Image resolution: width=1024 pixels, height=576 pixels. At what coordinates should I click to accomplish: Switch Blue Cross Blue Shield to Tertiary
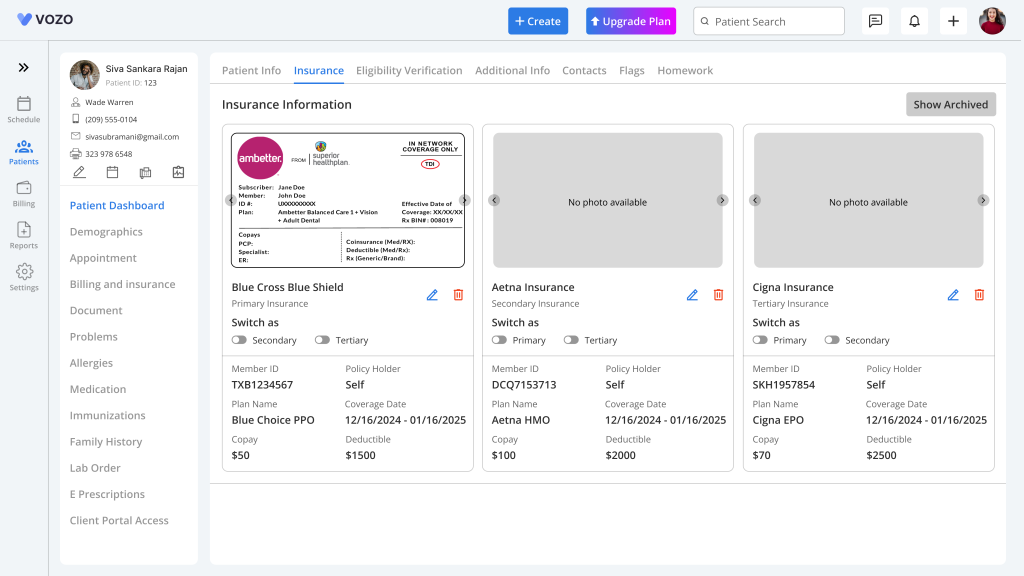tap(322, 340)
